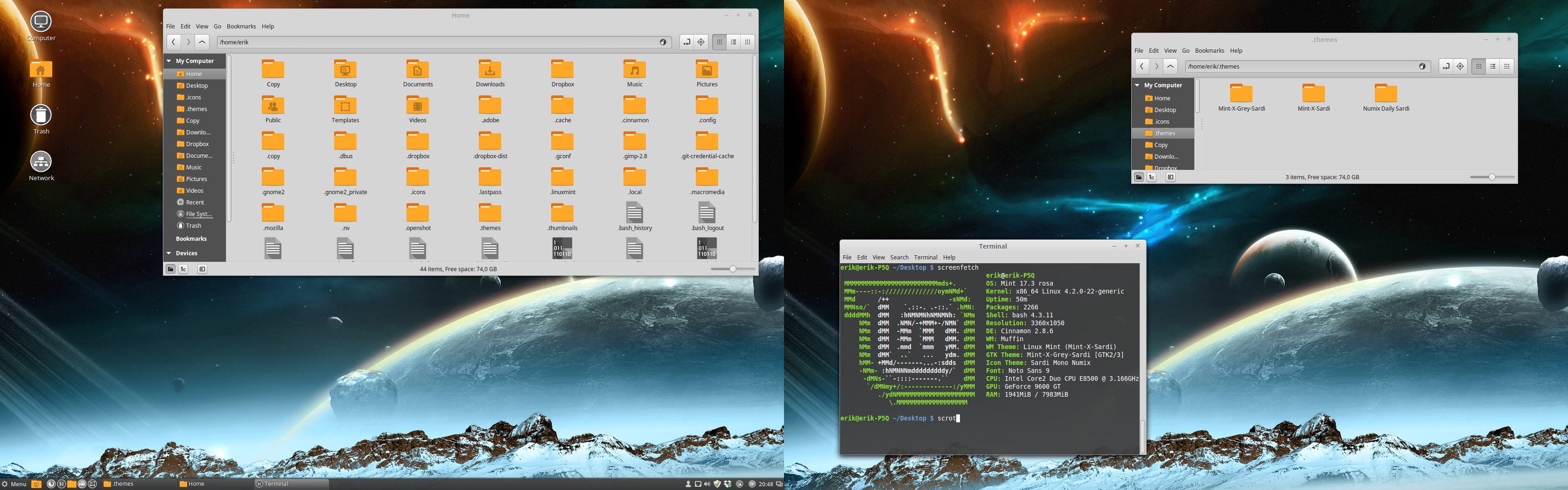Click Bookmarks header in Home sidebar
This screenshot has height=490, width=1568.
pyautogui.click(x=191, y=238)
